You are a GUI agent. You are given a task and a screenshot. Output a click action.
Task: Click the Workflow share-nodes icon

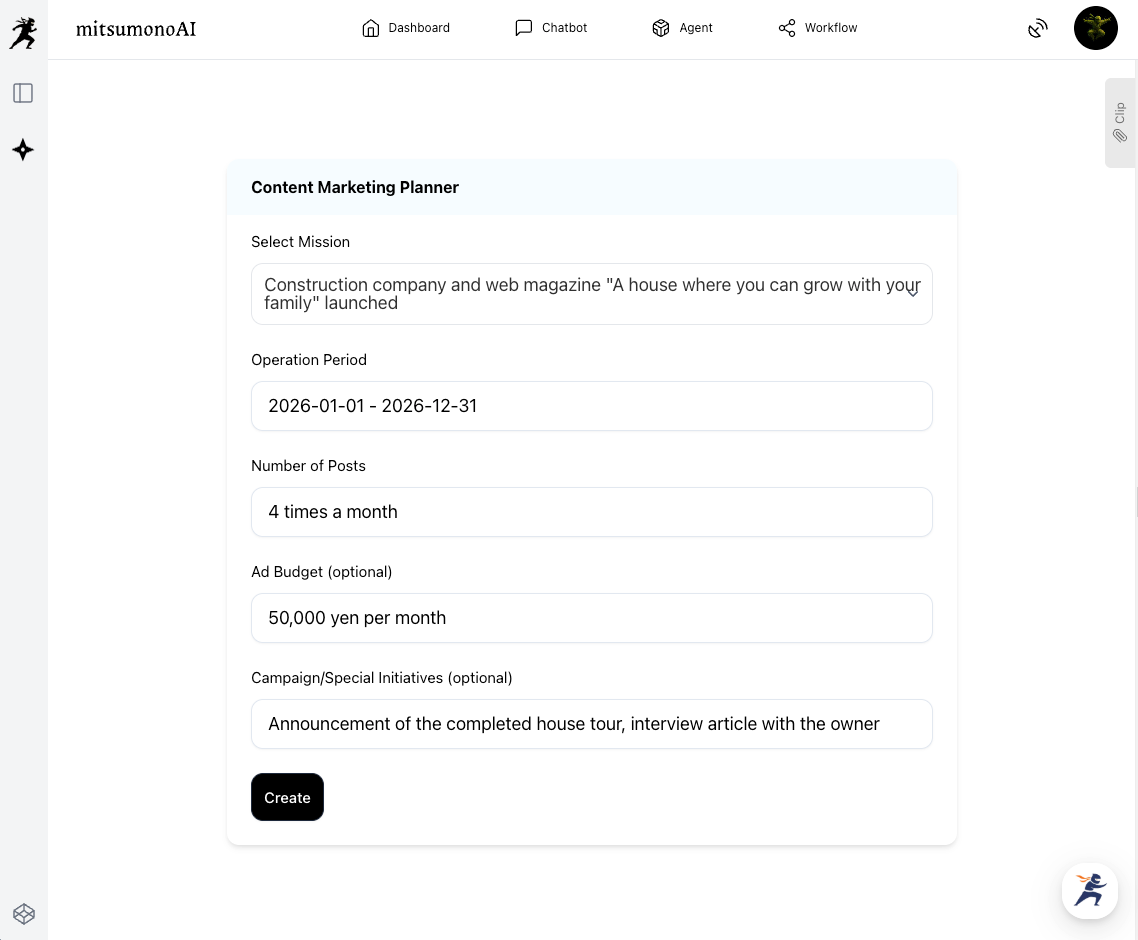tap(787, 28)
